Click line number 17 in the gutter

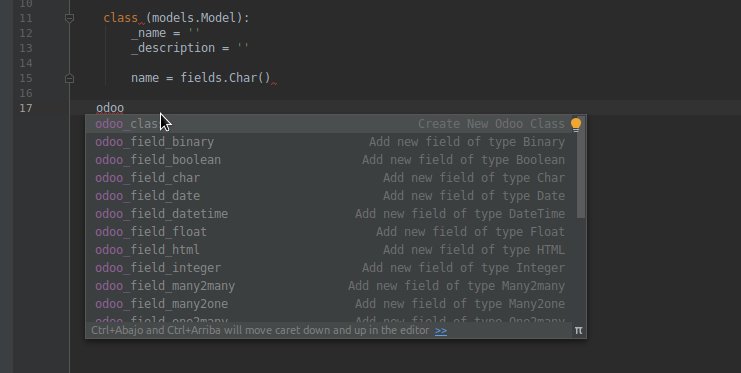tap(26, 108)
